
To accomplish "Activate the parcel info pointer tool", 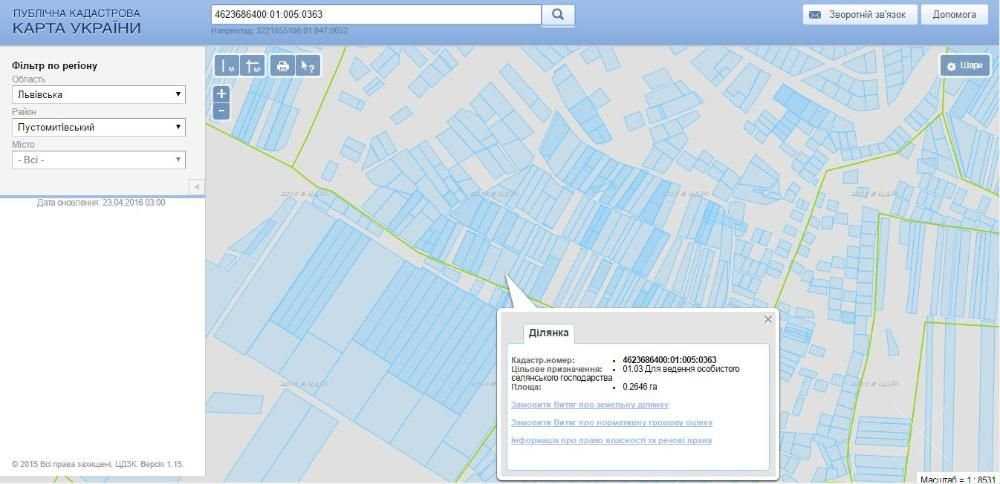I will [x=308, y=66].
